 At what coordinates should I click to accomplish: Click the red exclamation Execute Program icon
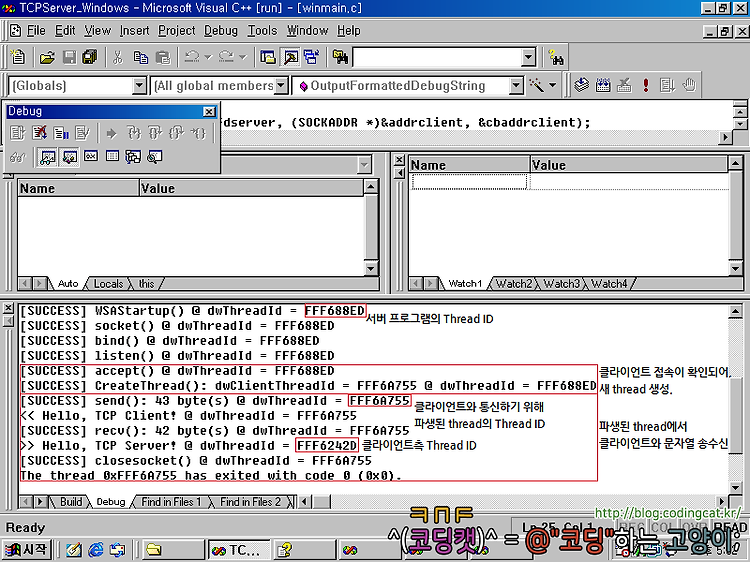tap(646, 85)
